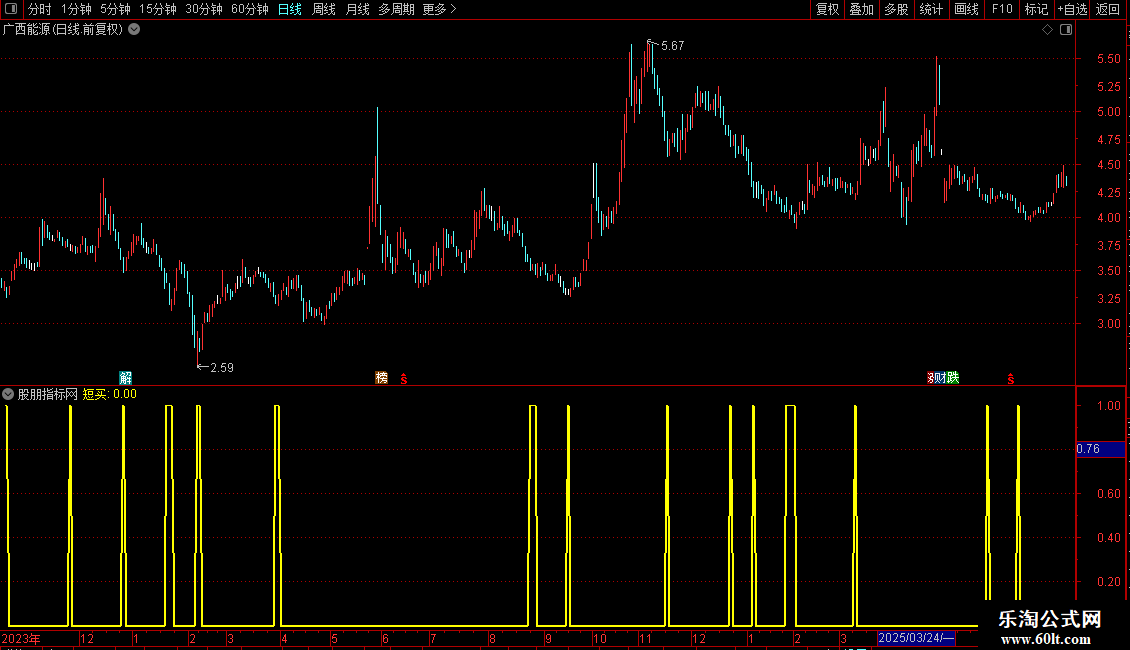Click the 榜 ranking marker icon
The height and width of the screenshot is (650, 1130).
tap(381, 378)
